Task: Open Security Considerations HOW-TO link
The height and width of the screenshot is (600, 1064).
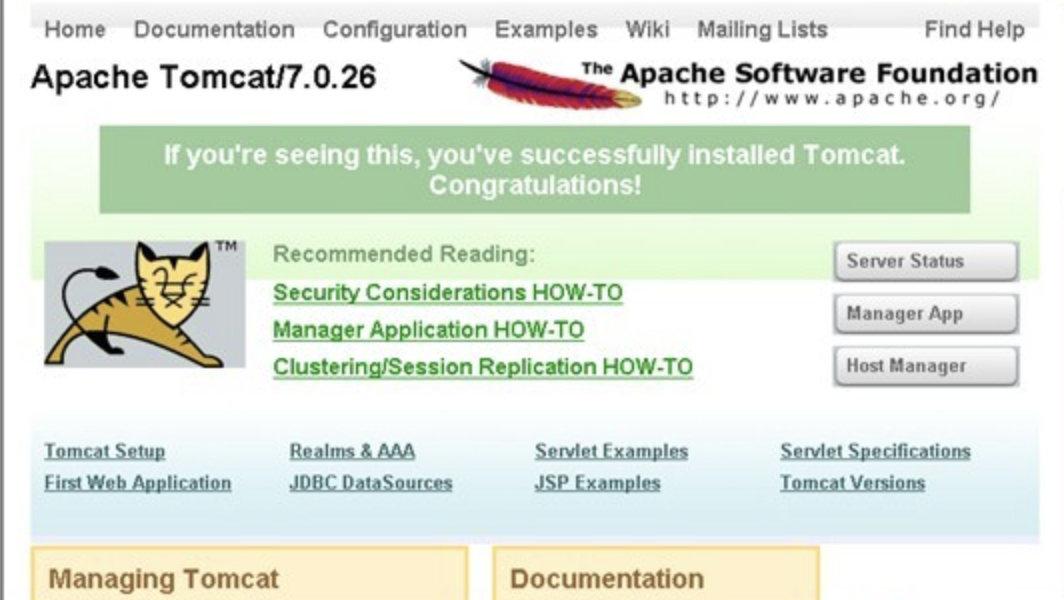Action: (448, 293)
